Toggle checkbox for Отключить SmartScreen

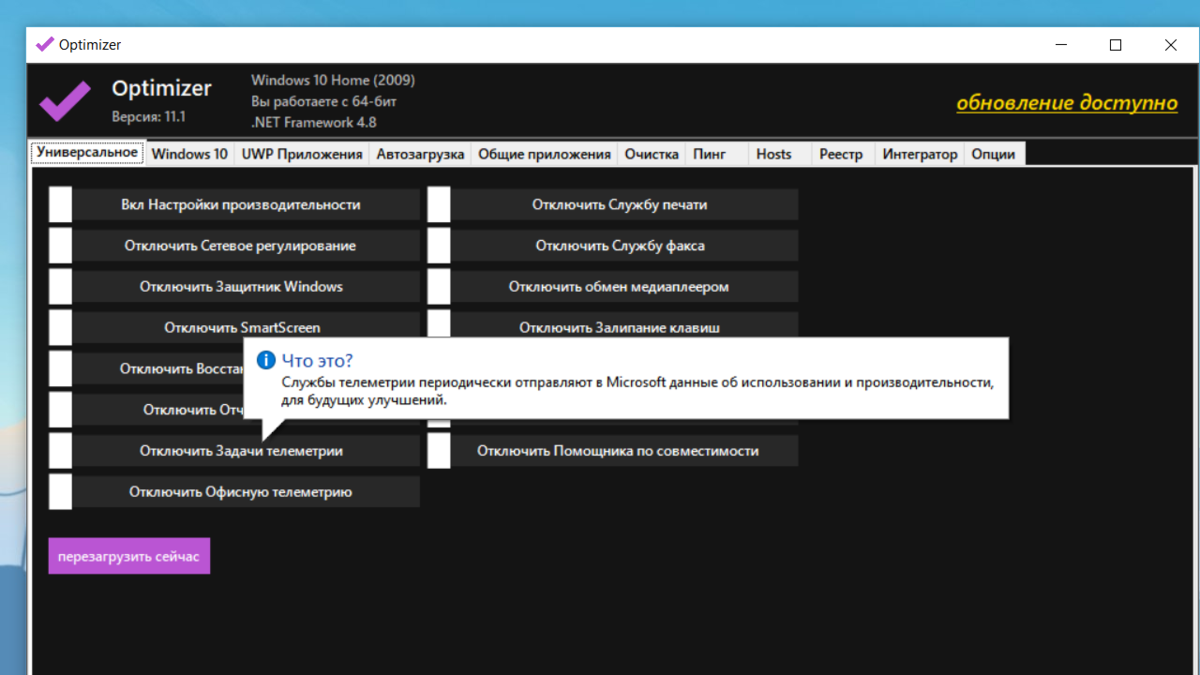click(x=60, y=328)
